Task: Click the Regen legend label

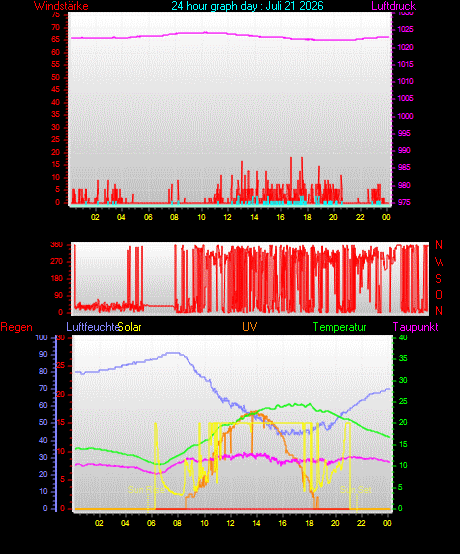Action: pos(17,327)
